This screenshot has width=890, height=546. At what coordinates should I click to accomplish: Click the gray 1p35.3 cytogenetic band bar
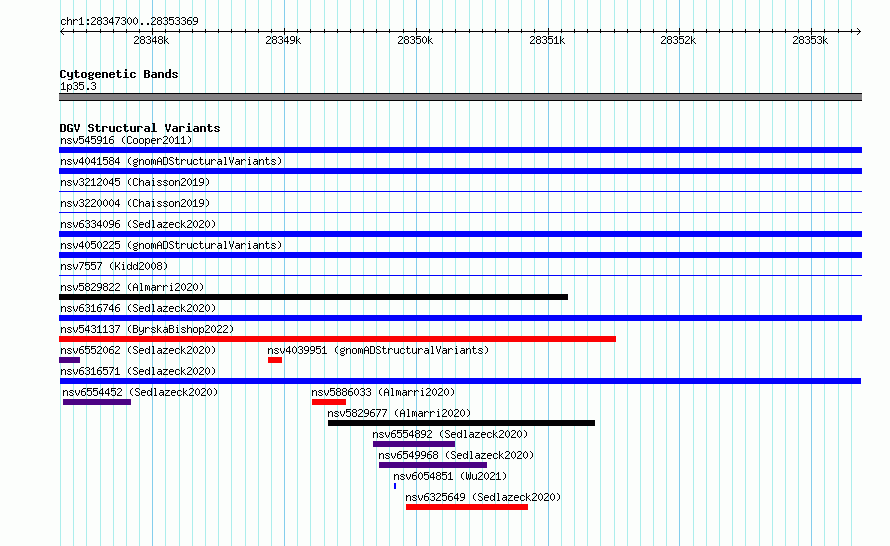tap(460, 97)
